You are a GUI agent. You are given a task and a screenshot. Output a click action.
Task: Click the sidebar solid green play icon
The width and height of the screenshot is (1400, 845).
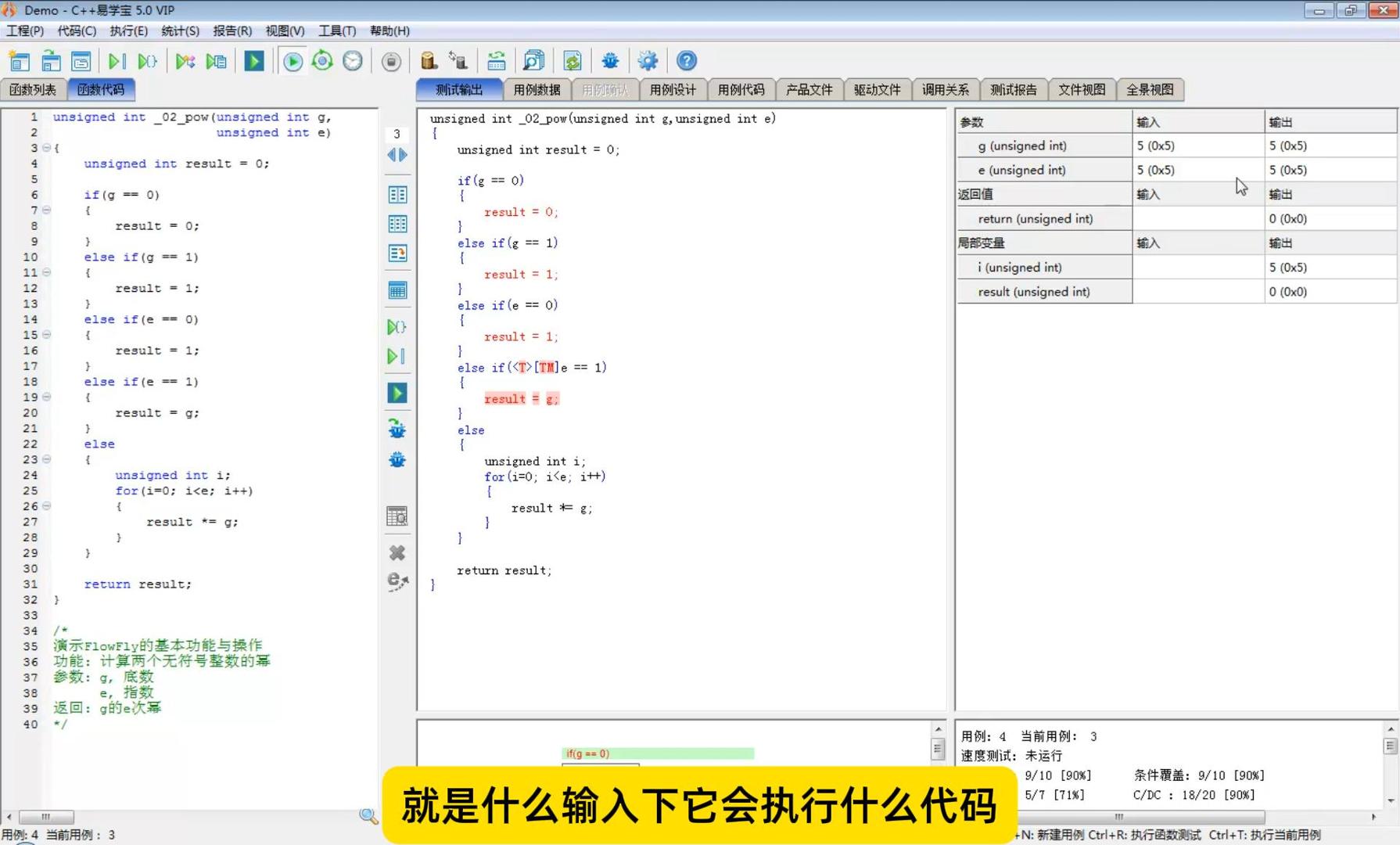[397, 393]
